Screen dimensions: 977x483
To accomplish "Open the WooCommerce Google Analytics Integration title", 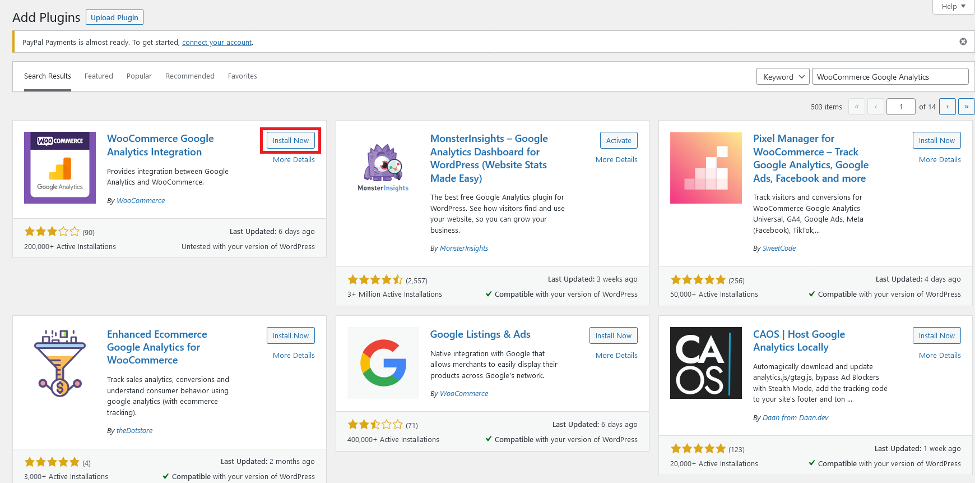I will [x=160, y=145].
